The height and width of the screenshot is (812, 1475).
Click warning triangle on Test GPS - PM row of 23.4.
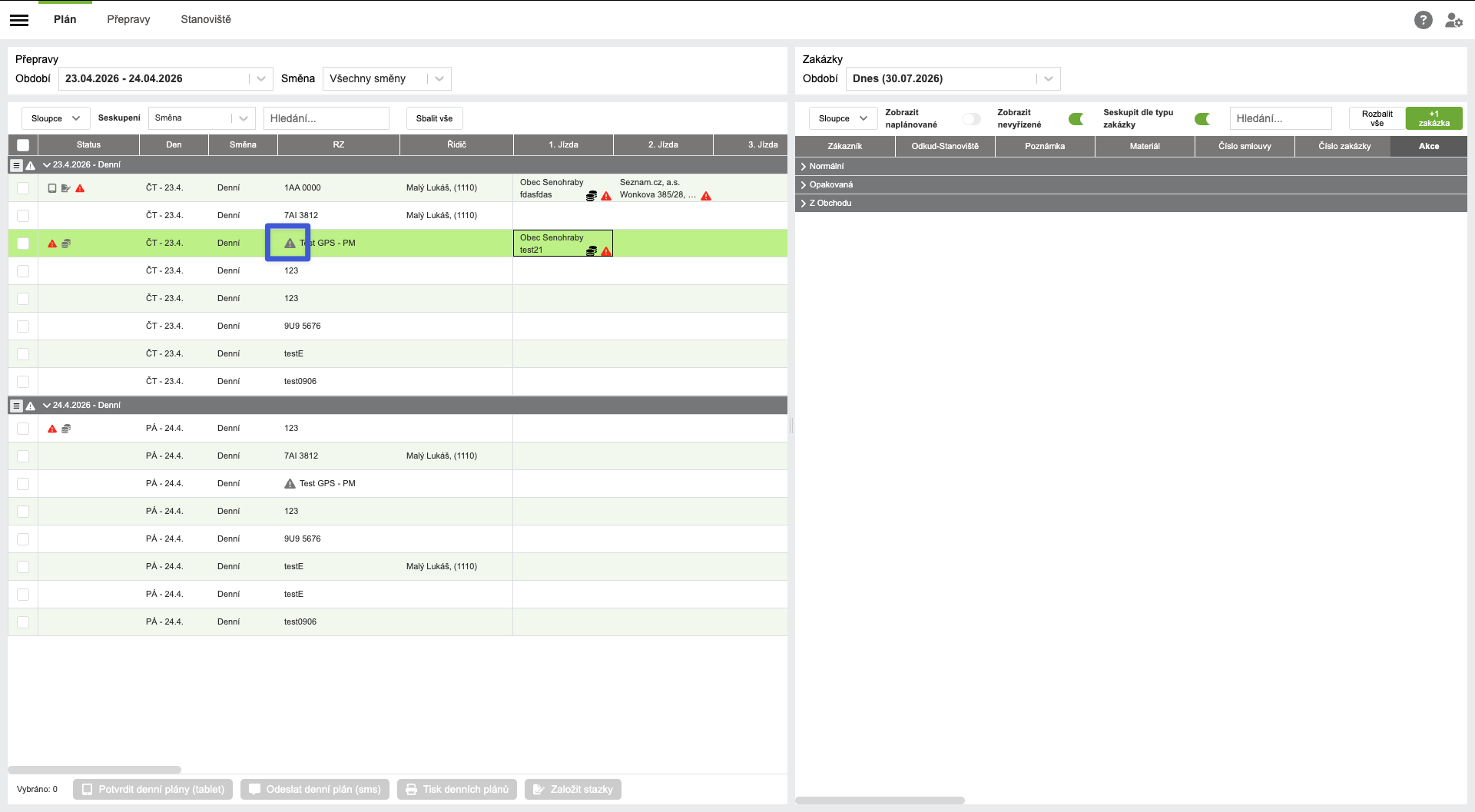tap(290, 243)
